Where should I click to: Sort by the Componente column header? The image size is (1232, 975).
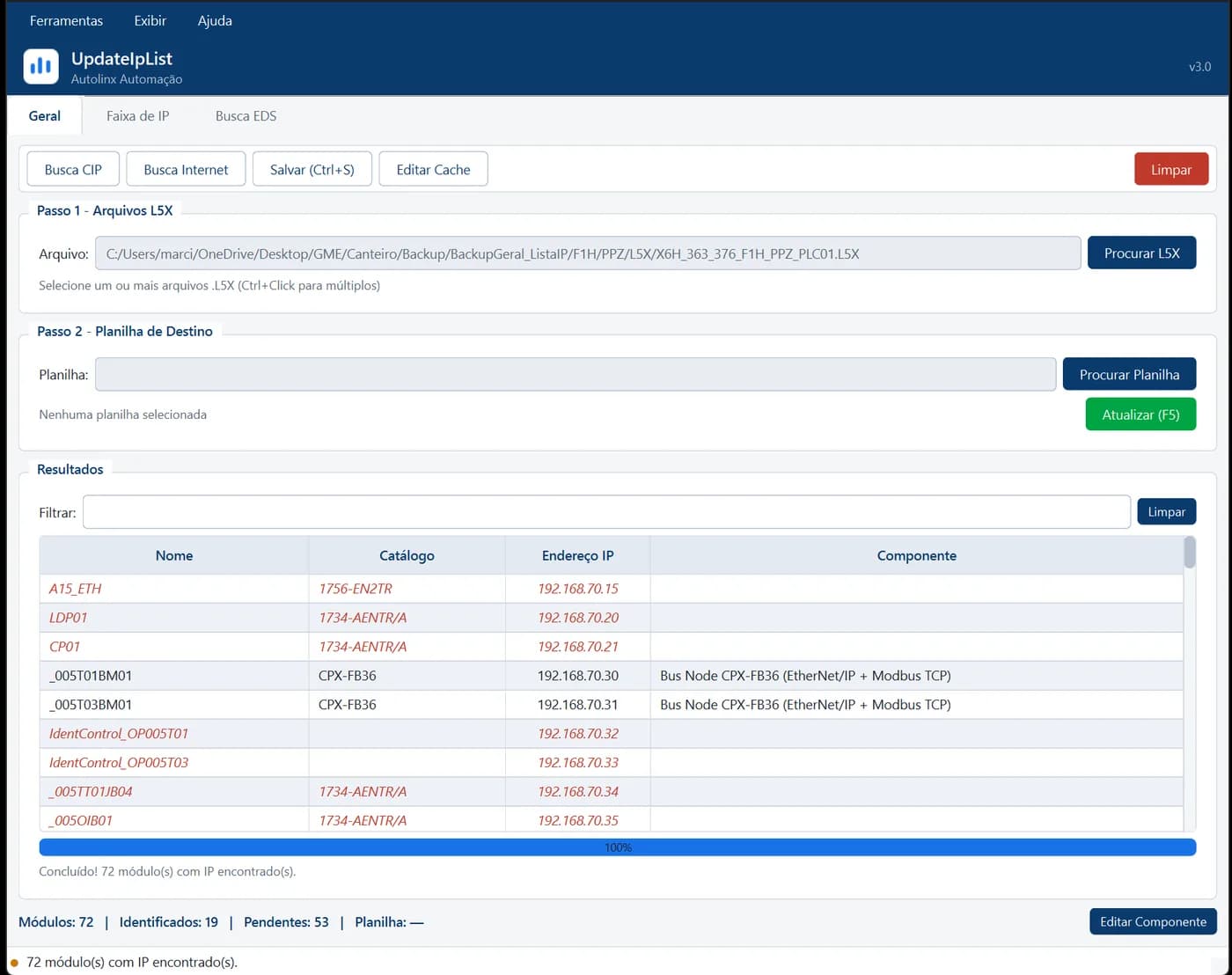click(916, 555)
